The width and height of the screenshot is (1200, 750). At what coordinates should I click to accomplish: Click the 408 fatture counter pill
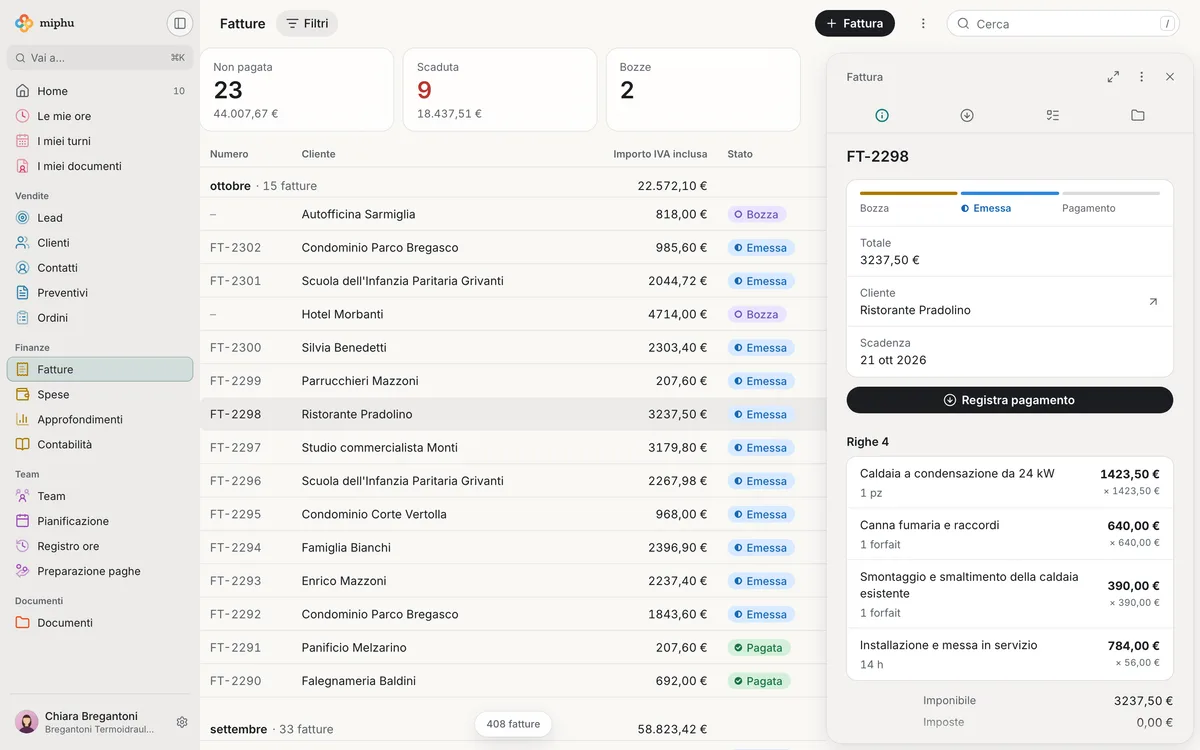click(513, 724)
